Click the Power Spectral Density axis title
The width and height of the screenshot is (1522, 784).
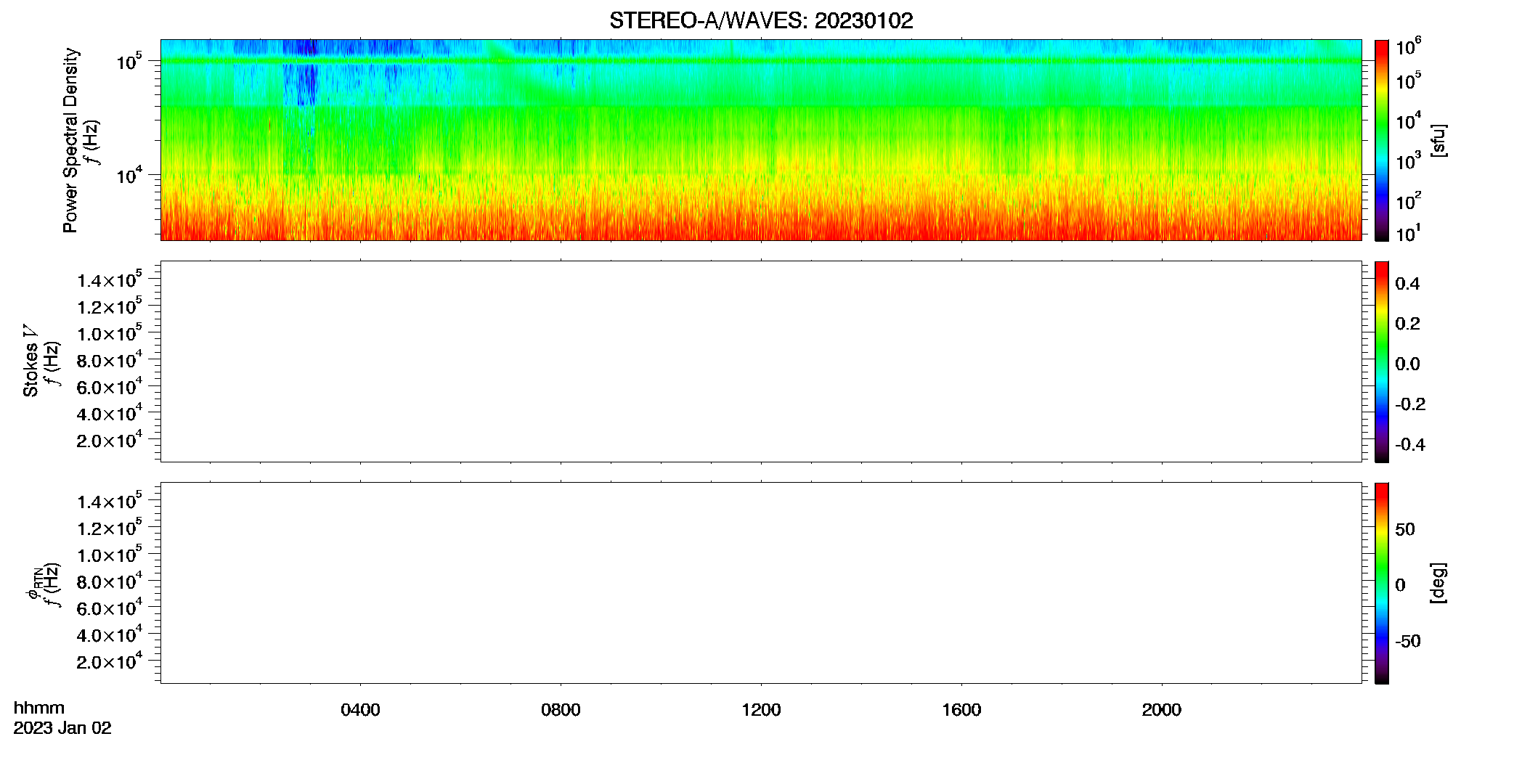tap(70, 140)
